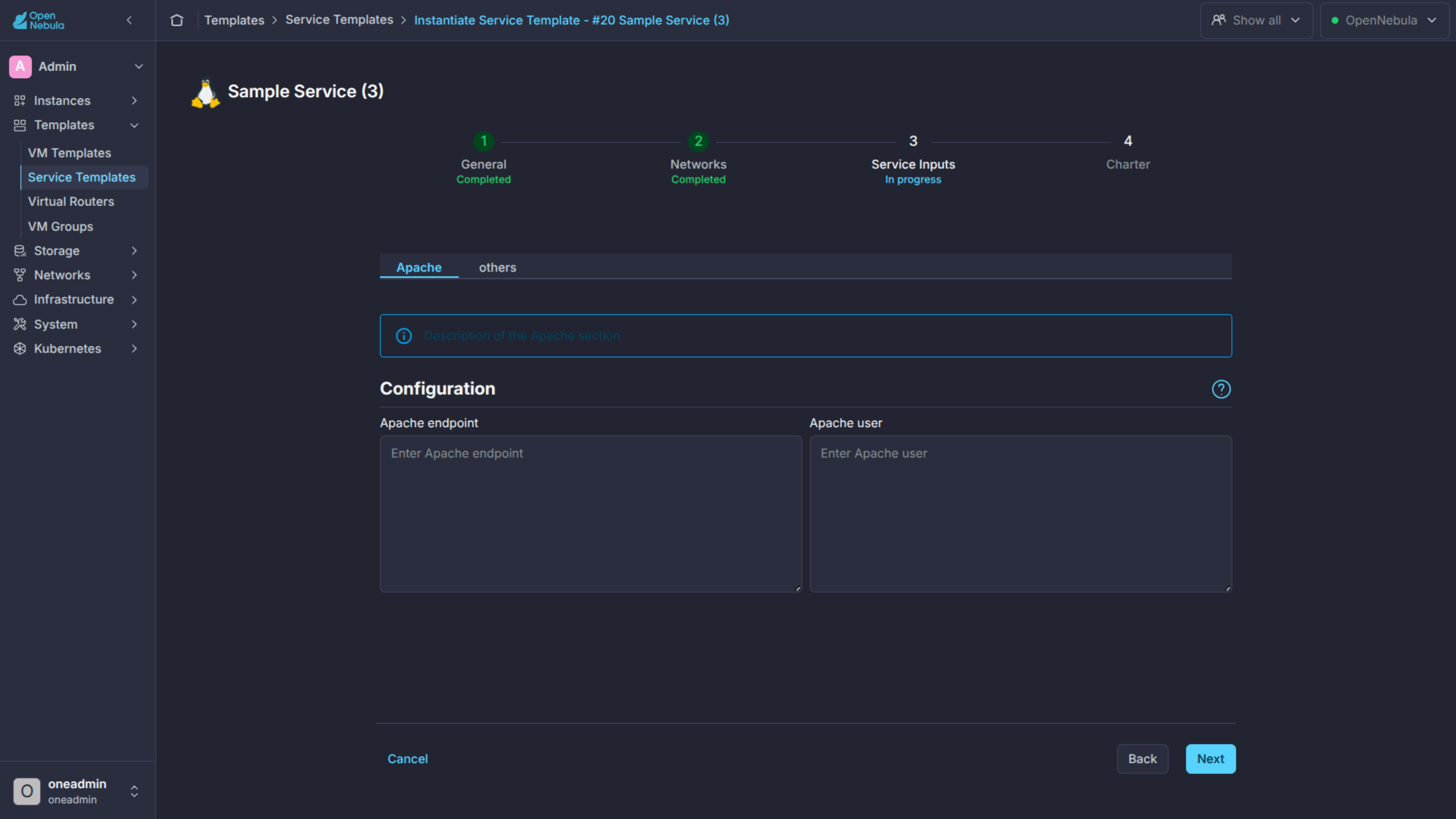Image resolution: width=1456 pixels, height=819 pixels.
Task: Open the oneadmin user menu arrows
Action: (x=134, y=791)
